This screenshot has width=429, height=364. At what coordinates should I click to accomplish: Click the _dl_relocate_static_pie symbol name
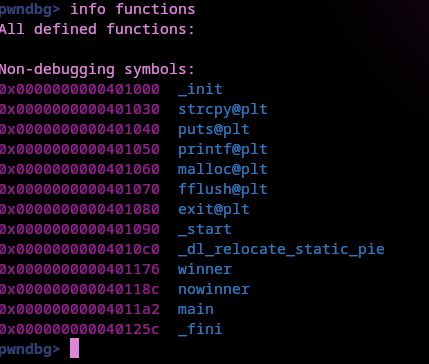[281, 249]
